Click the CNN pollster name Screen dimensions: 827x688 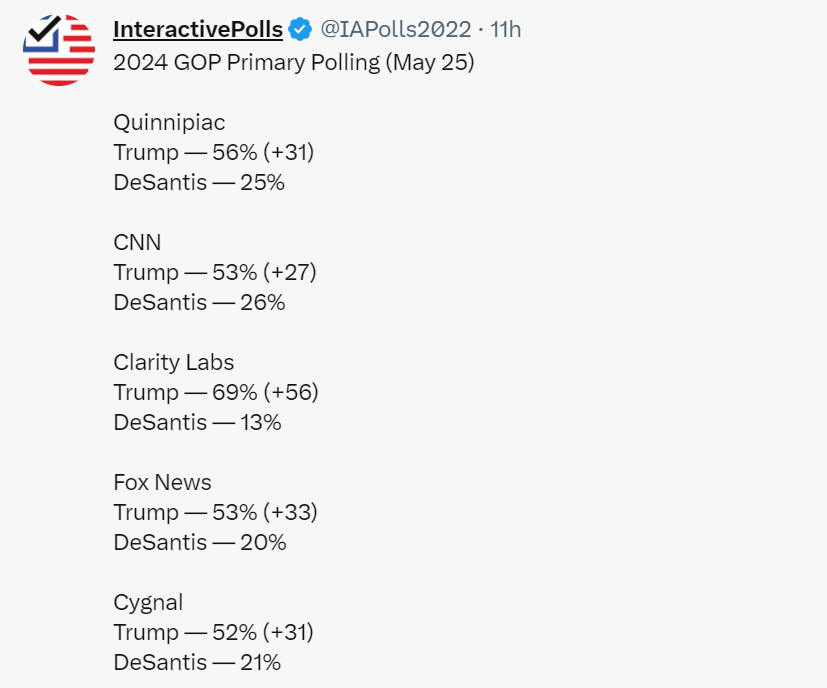pos(137,243)
